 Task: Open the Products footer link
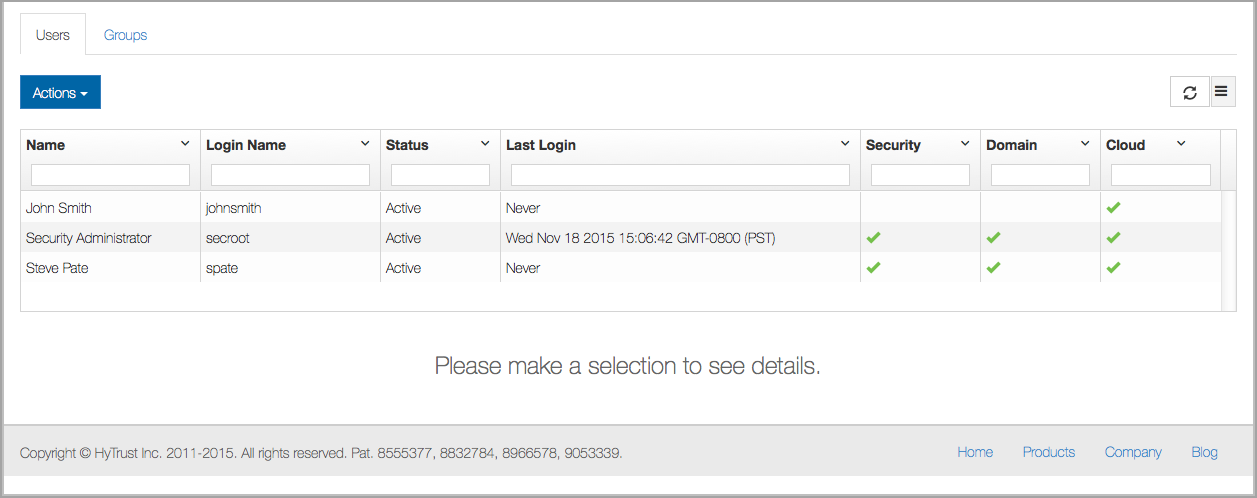pos(1048,452)
